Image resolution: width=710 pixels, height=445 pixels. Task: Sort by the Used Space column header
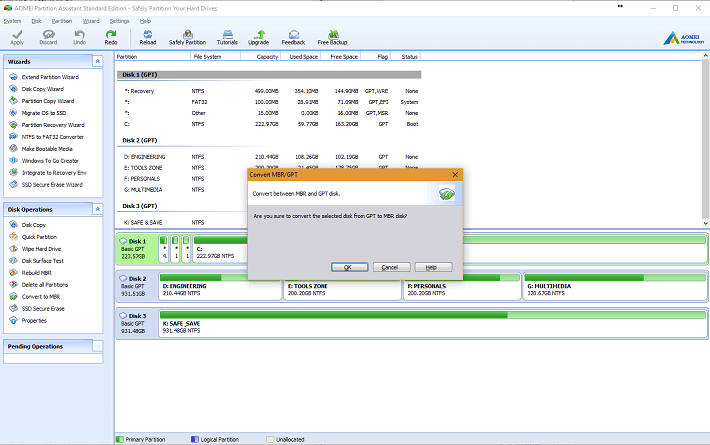tap(301, 57)
